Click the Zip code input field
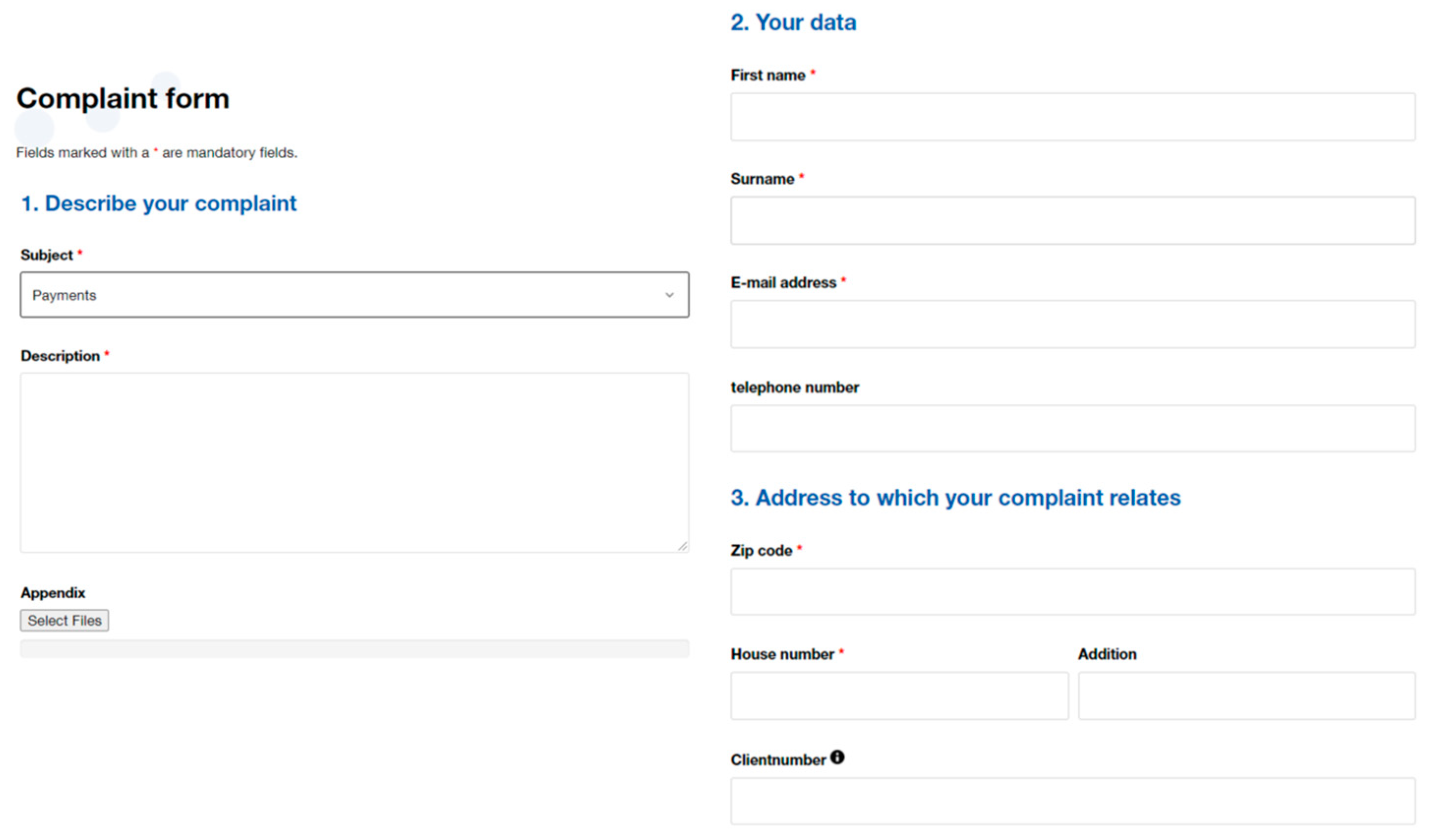 click(1072, 591)
